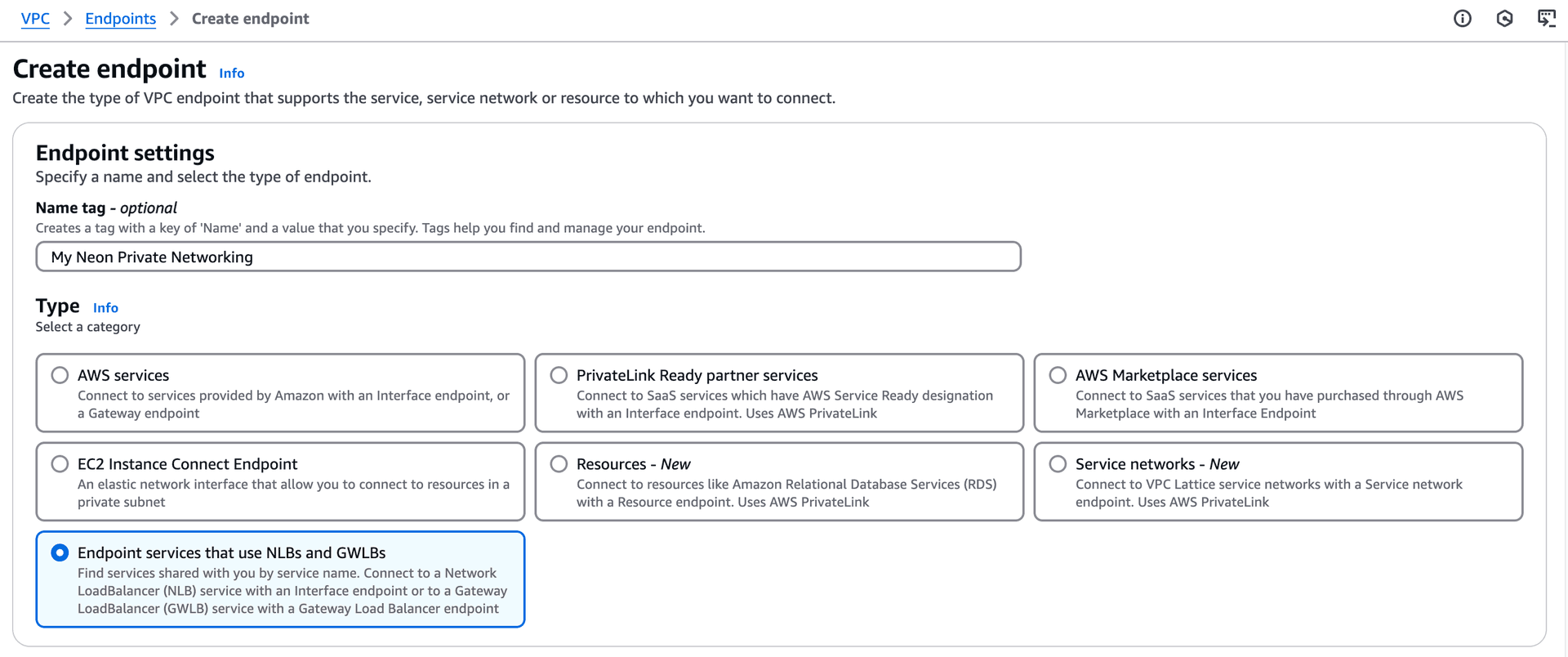Click the 'Name tag - optional' label

tap(106, 208)
